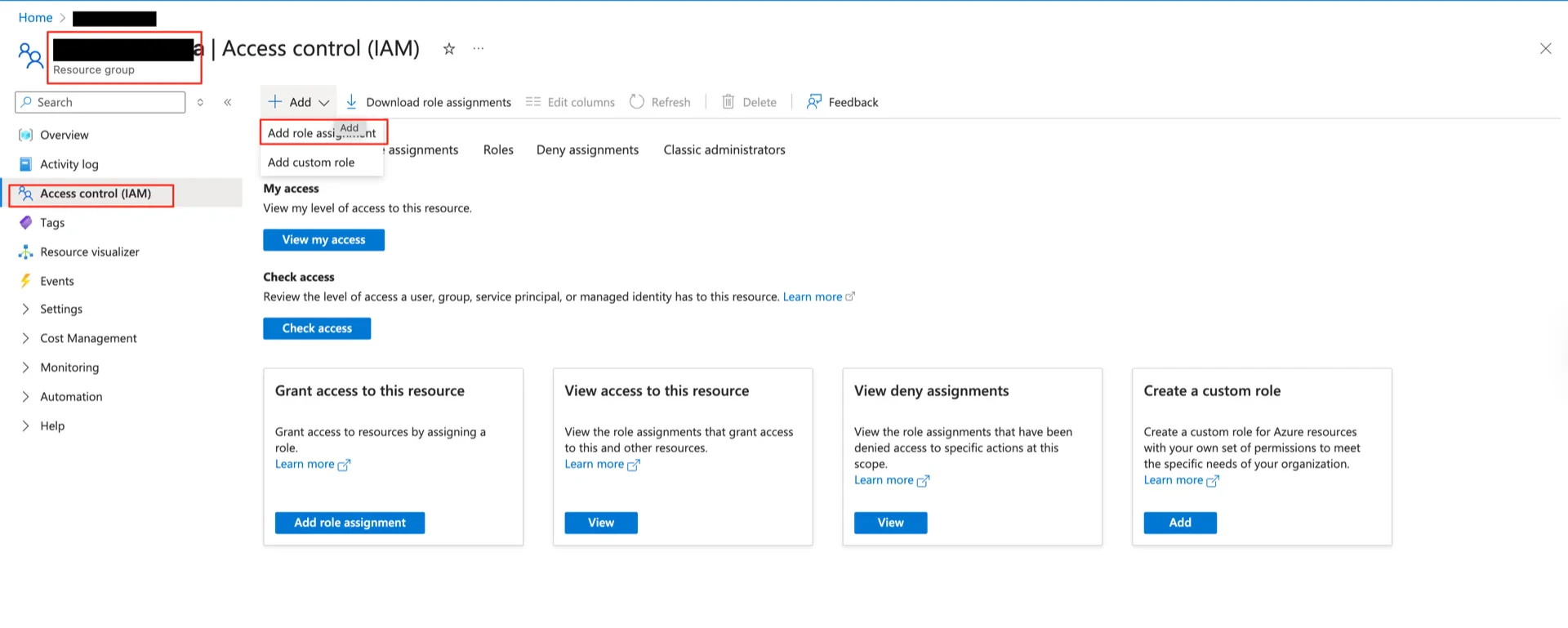Close the Access control pane
The width and height of the screenshot is (1568, 628).
click(x=1545, y=49)
